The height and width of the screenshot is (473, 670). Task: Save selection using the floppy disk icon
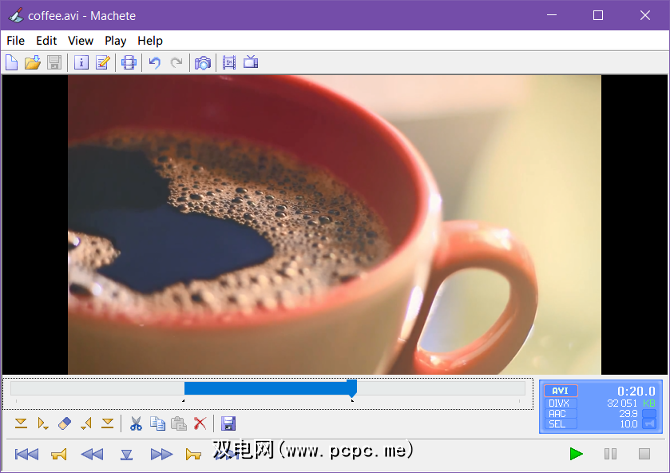[228, 424]
